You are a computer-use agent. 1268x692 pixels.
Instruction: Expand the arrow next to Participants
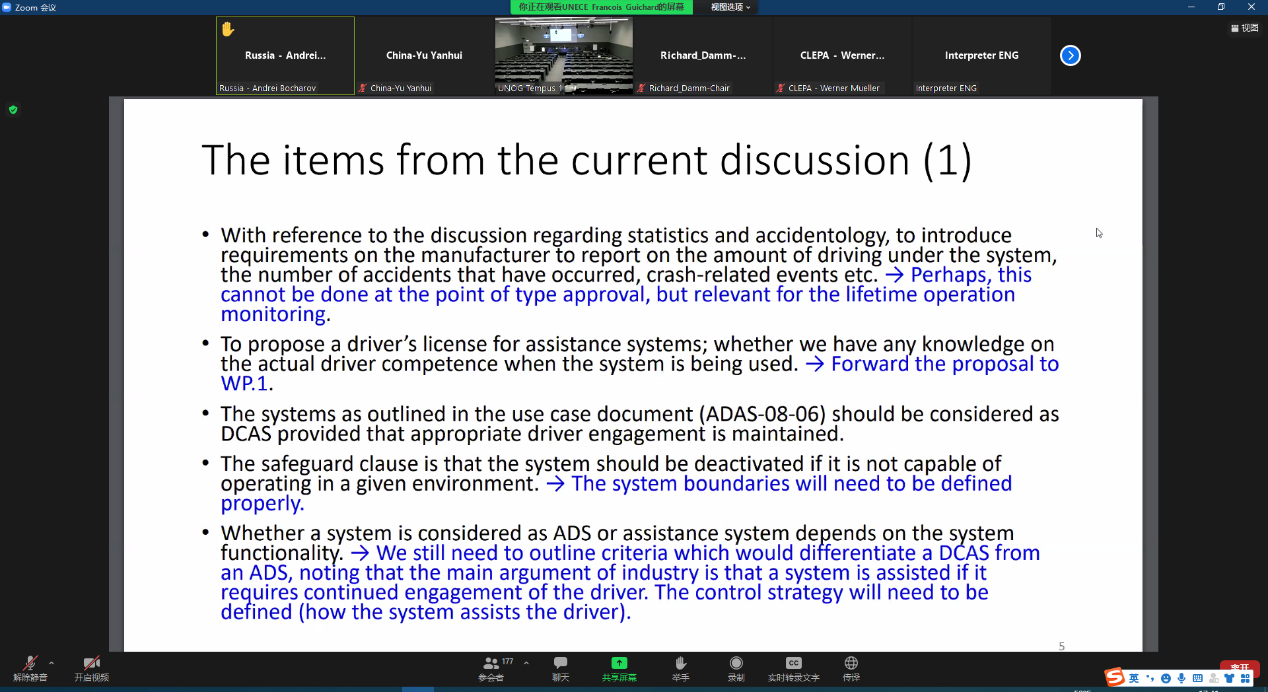tap(526, 662)
